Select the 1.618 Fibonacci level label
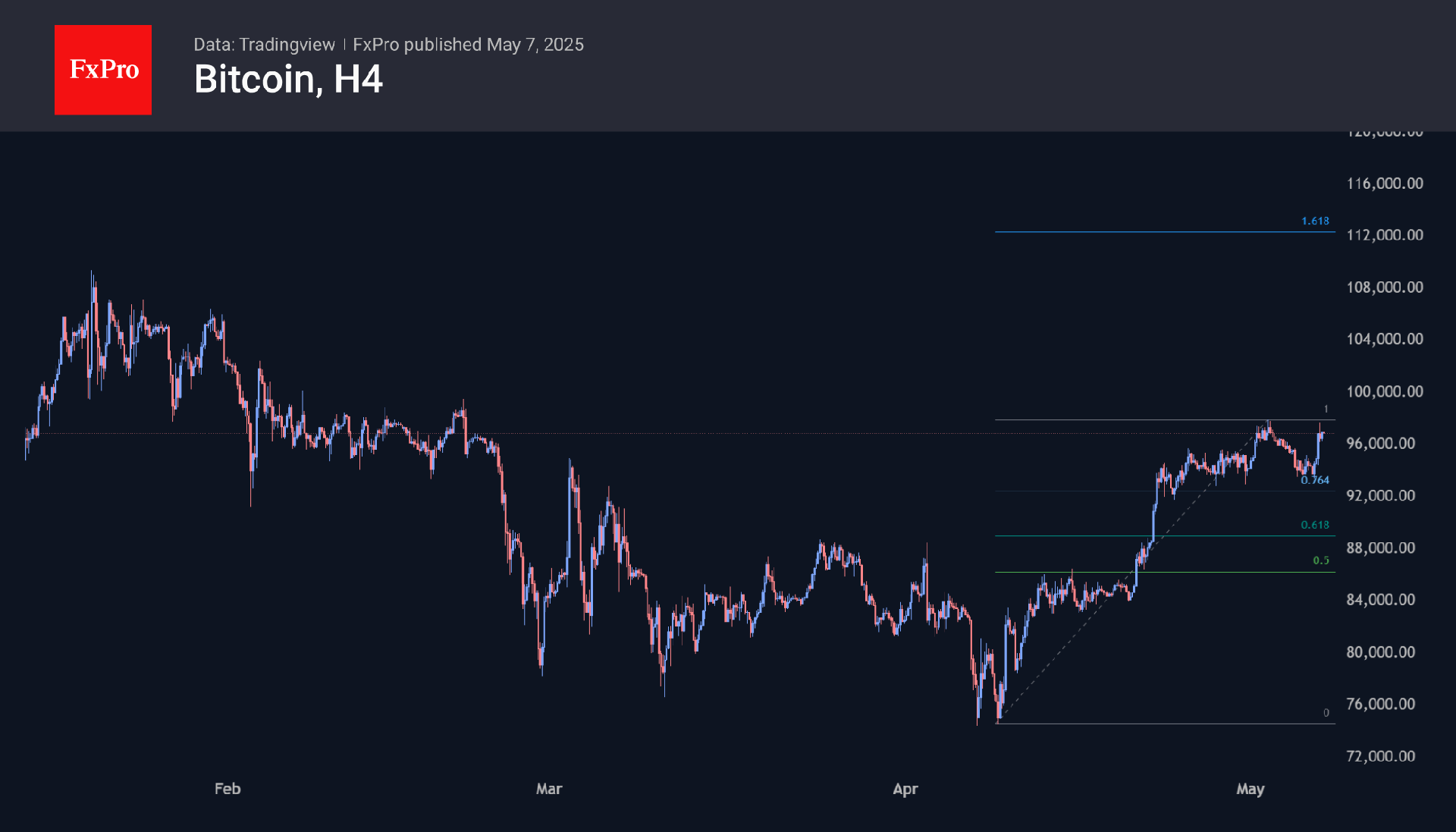The width and height of the screenshot is (1456, 832). pos(1315,221)
